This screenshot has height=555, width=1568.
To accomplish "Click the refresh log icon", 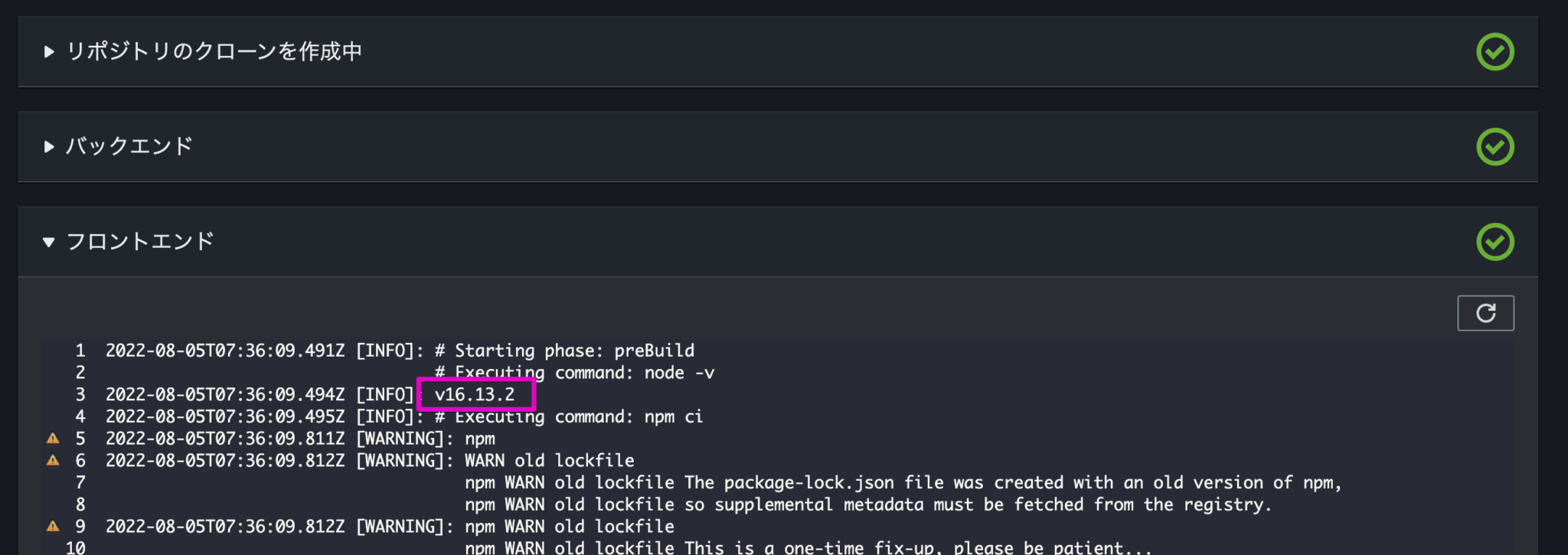I will click(1485, 312).
